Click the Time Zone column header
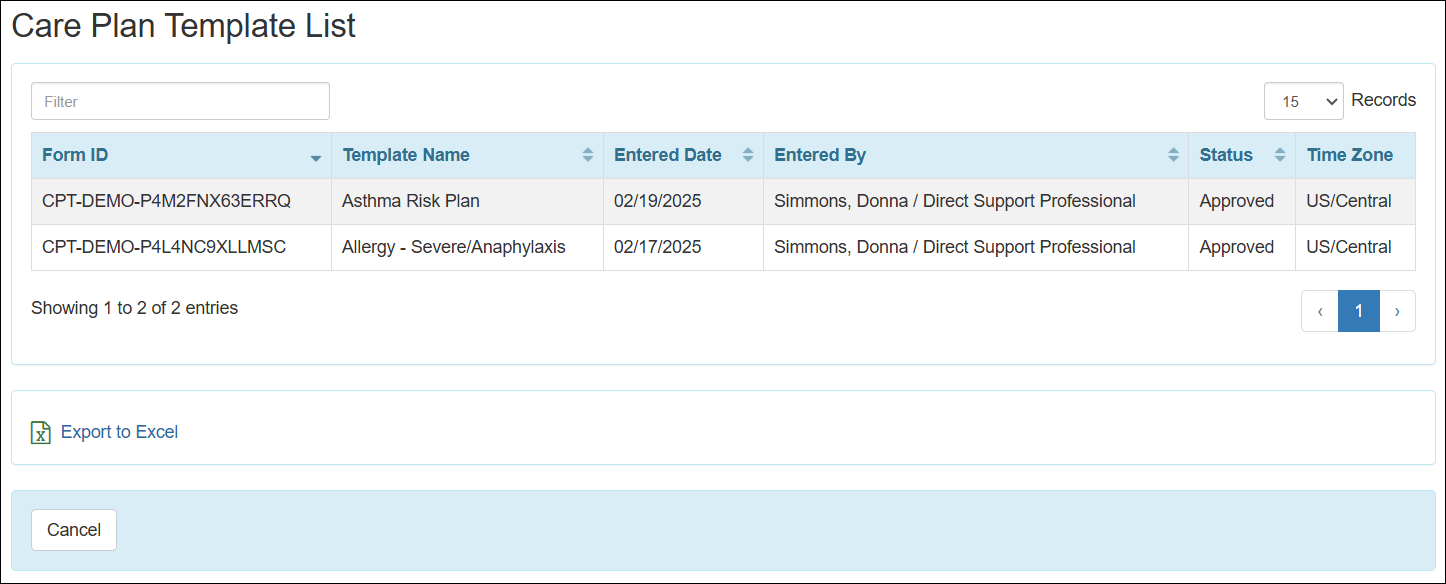 coord(1355,156)
